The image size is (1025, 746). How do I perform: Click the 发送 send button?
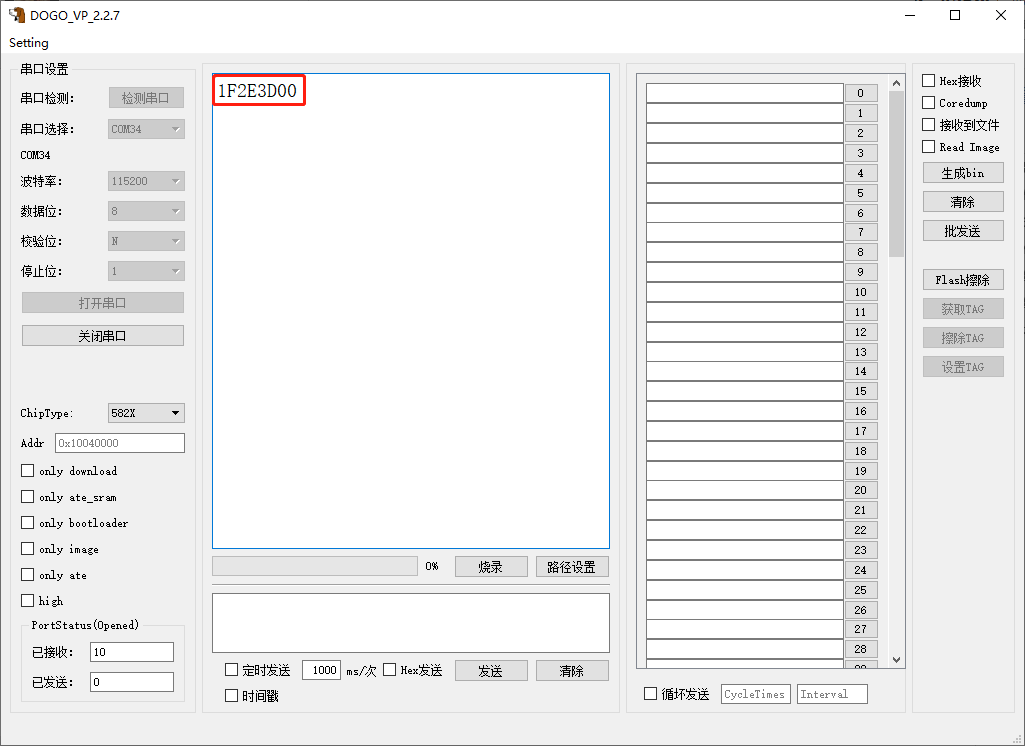click(491, 671)
